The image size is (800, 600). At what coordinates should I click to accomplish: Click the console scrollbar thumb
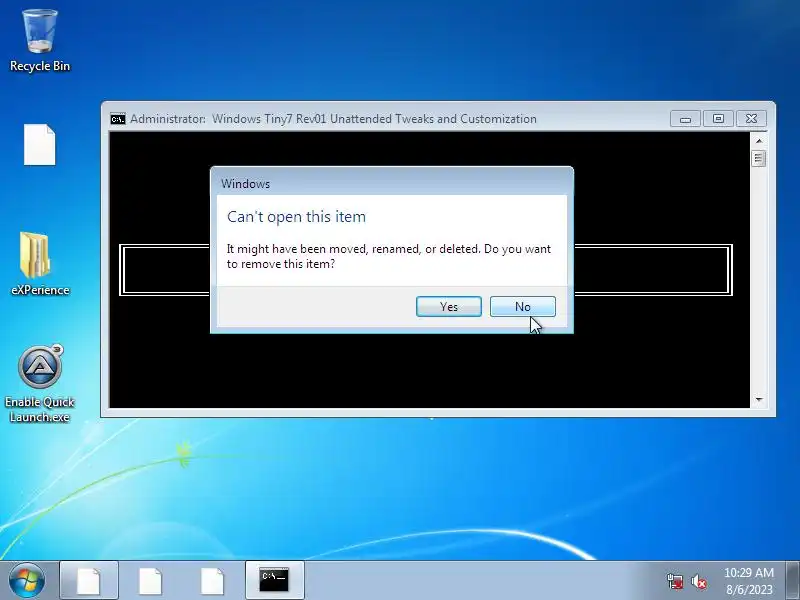point(759,159)
